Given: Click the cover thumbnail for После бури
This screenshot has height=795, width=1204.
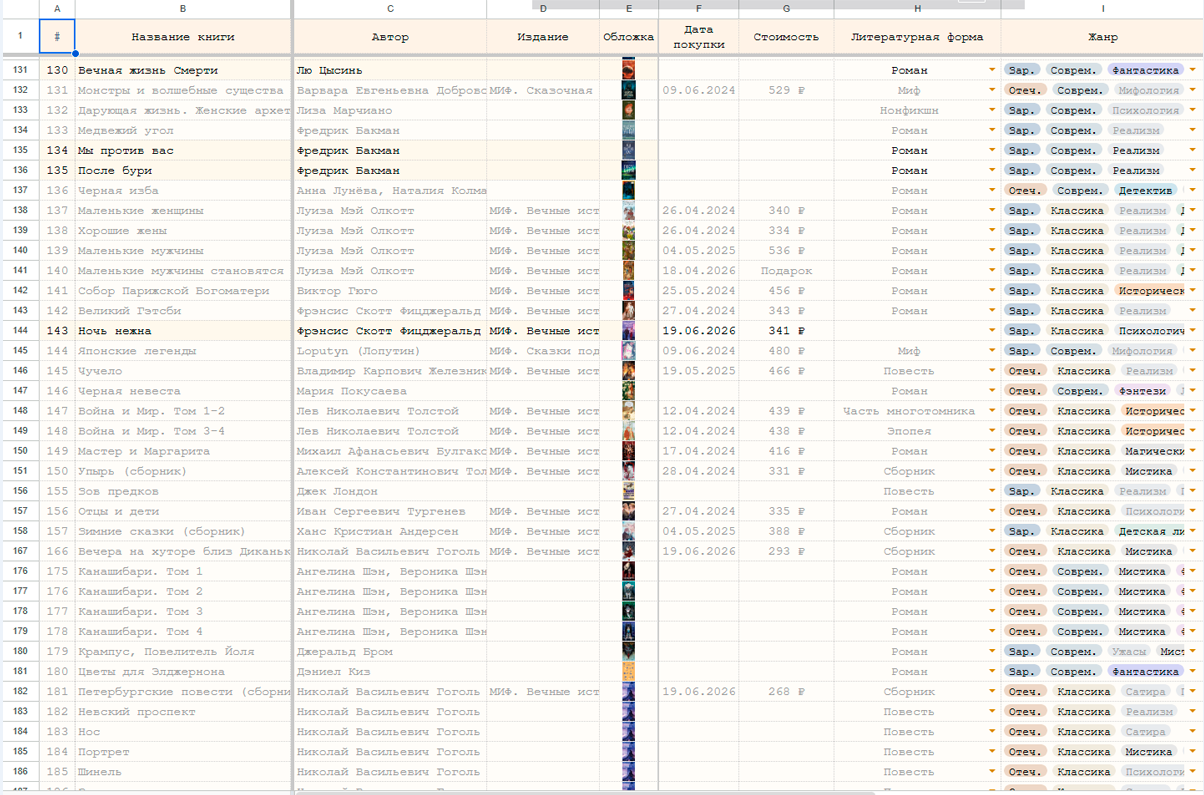Looking at the screenshot, I should 629,170.
